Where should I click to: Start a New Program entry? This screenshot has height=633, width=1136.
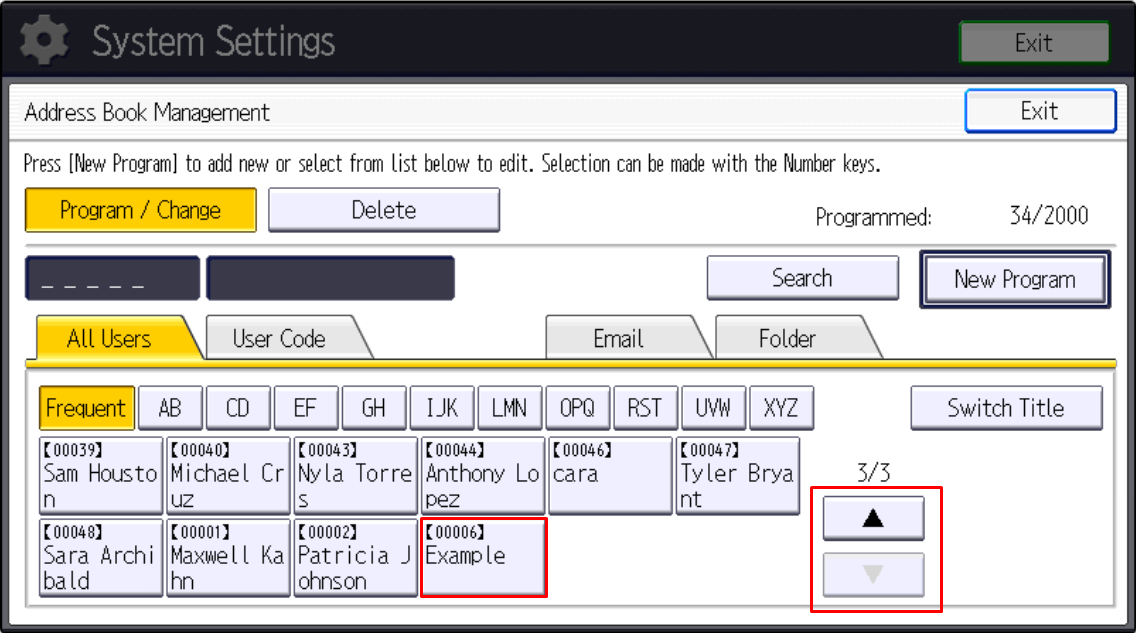pyautogui.click(x=1014, y=279)
